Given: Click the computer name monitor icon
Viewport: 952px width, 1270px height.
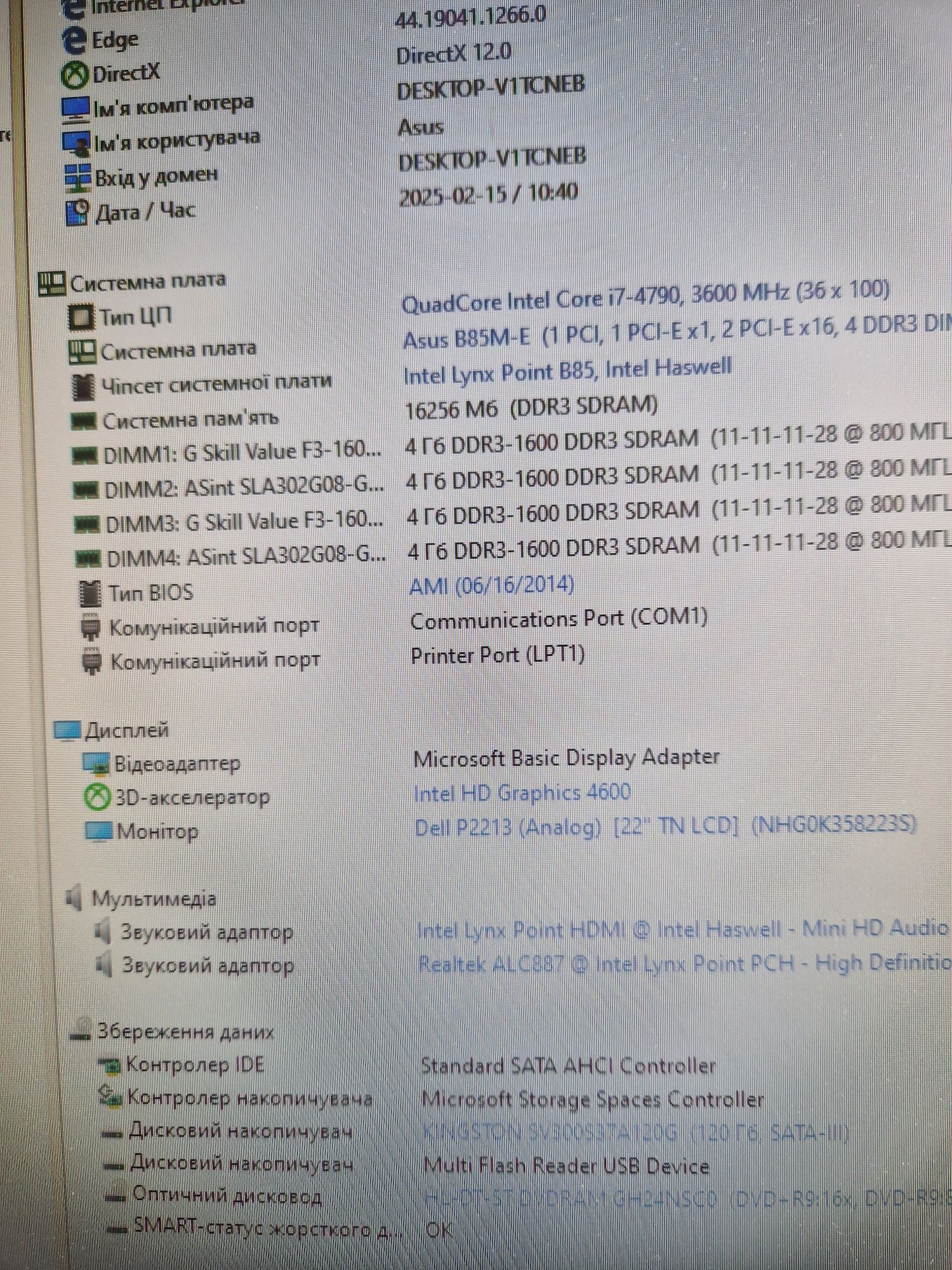Looking at the screenshot, I should coord(76,109).
